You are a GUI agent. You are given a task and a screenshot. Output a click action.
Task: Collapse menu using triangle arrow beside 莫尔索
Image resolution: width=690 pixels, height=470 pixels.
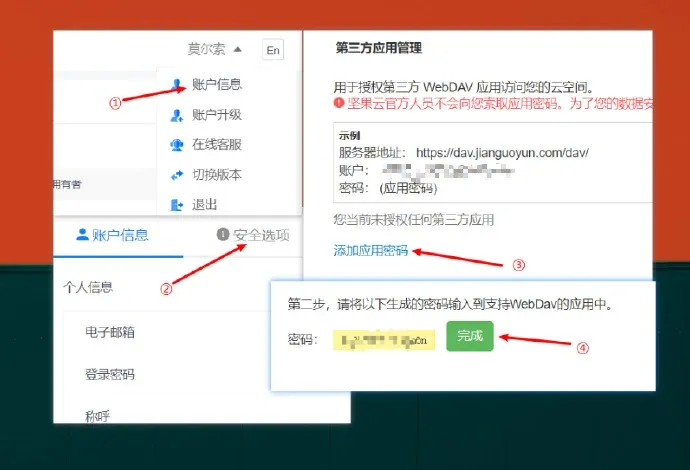[237, 49]
